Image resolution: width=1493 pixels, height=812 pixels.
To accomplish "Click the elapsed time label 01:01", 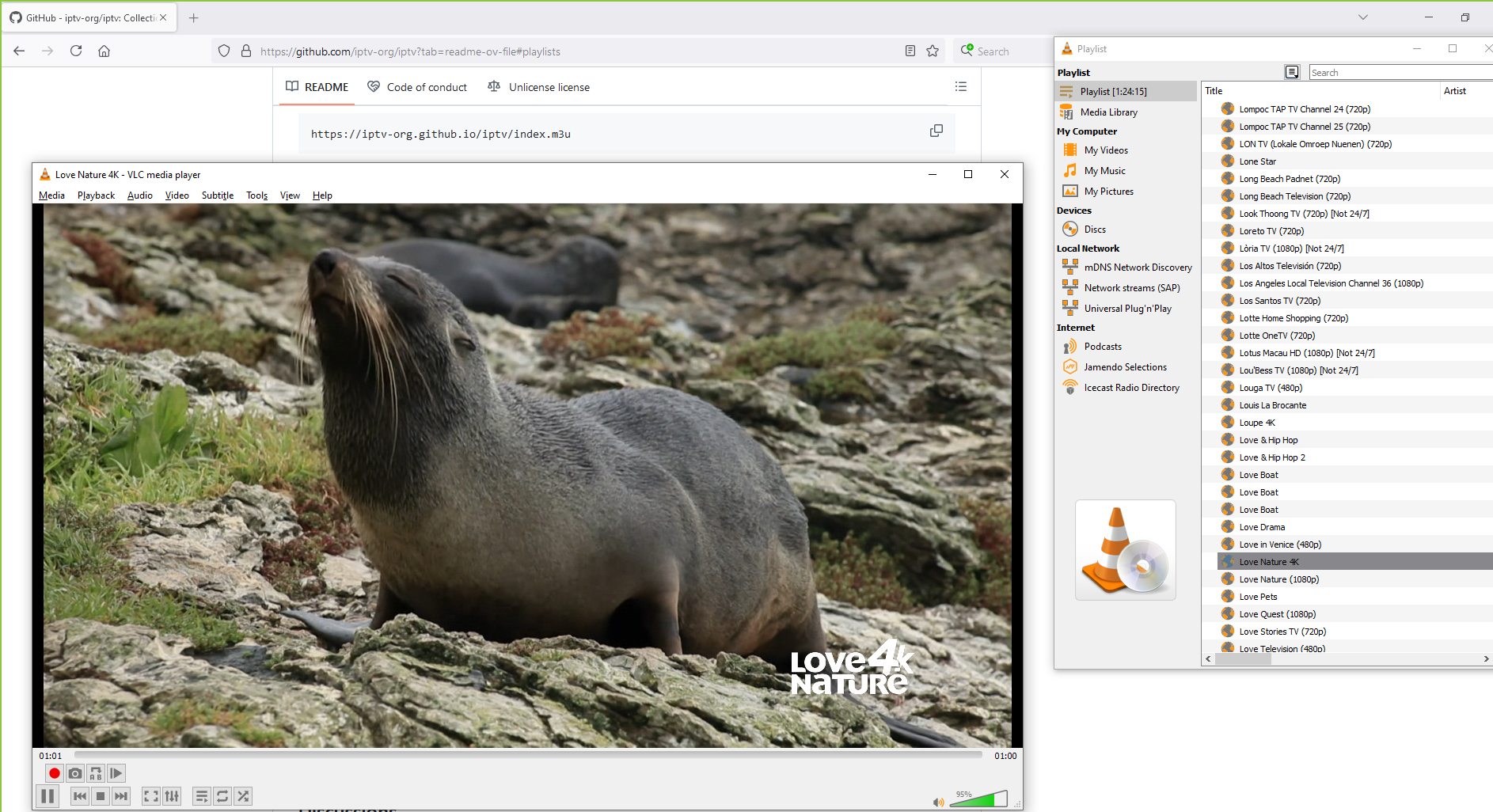I will 51,756.
